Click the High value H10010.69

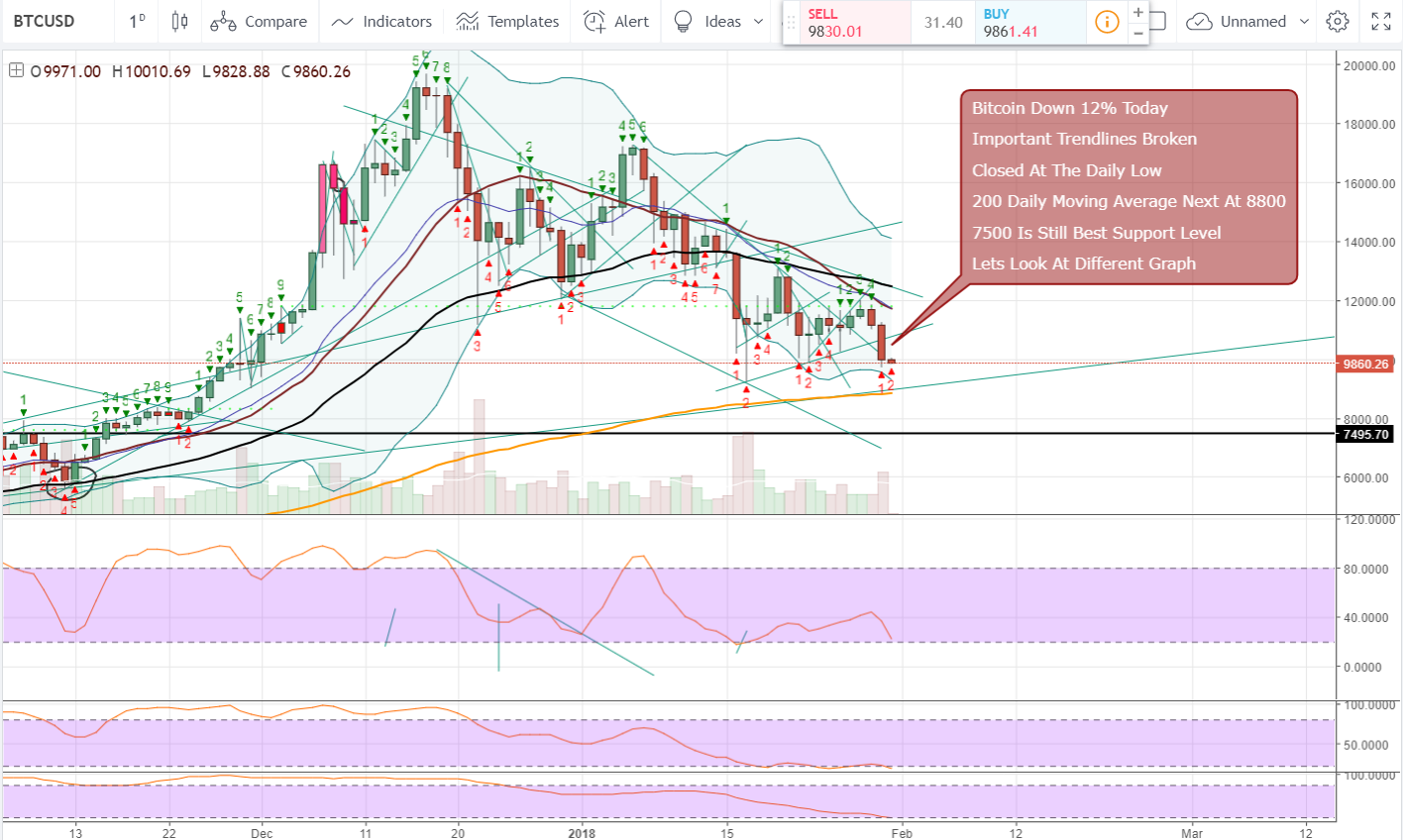152,71
